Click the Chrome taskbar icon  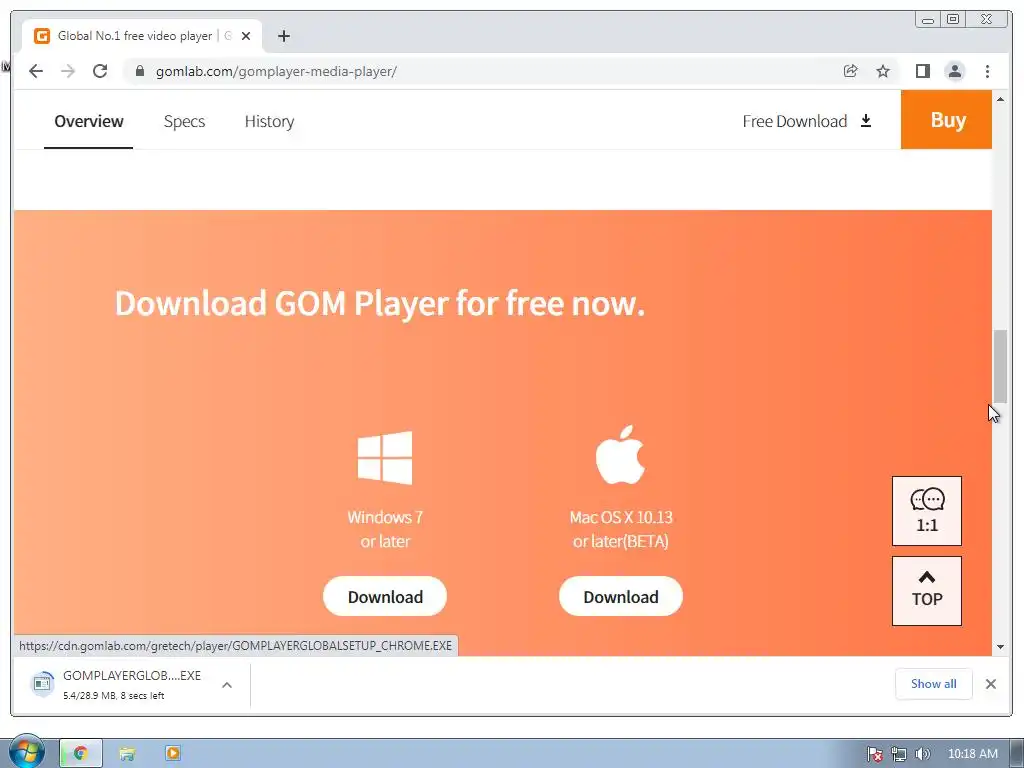click(x=81, y=753)
